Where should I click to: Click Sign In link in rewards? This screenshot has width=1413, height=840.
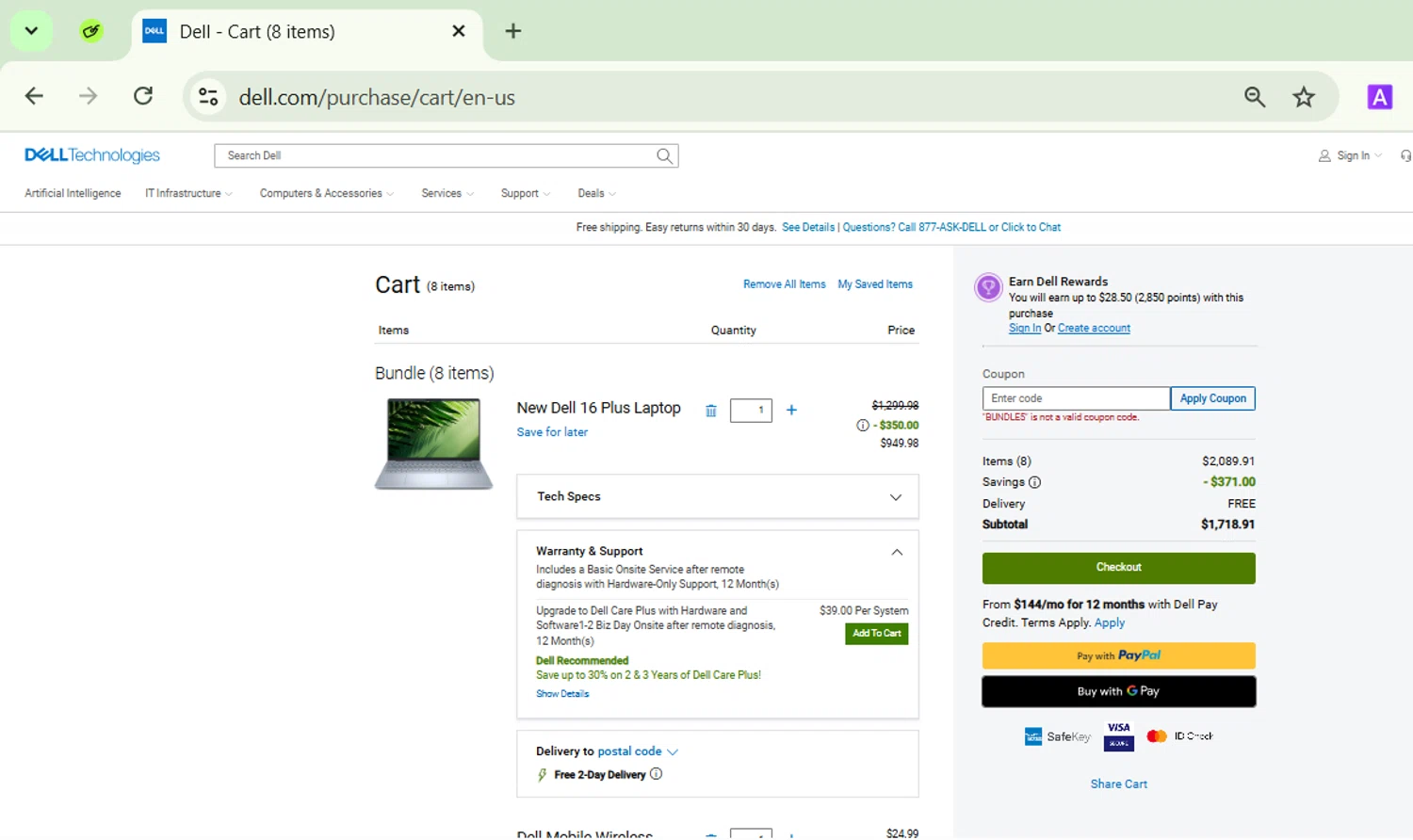pos(1025,329)
